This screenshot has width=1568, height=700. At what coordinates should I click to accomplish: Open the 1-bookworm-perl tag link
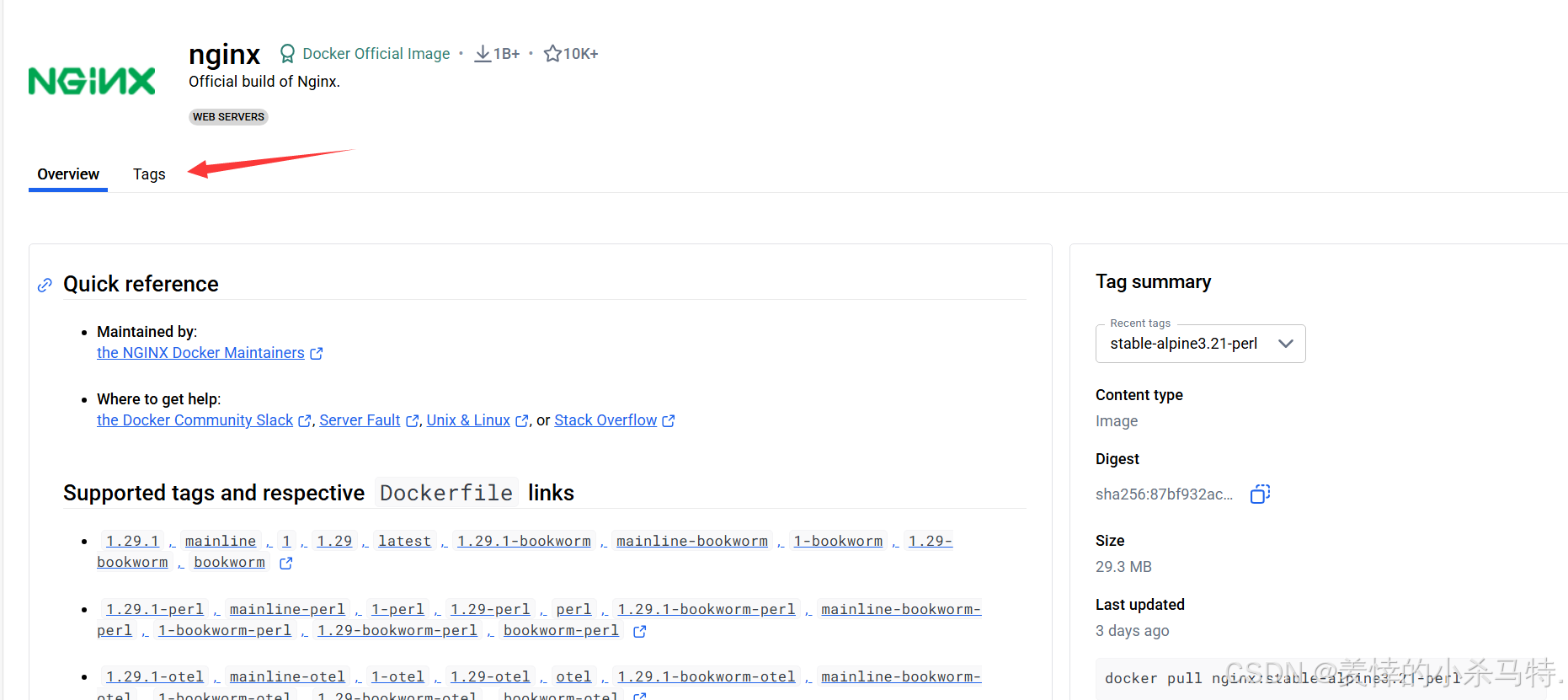tap(225, 630)
